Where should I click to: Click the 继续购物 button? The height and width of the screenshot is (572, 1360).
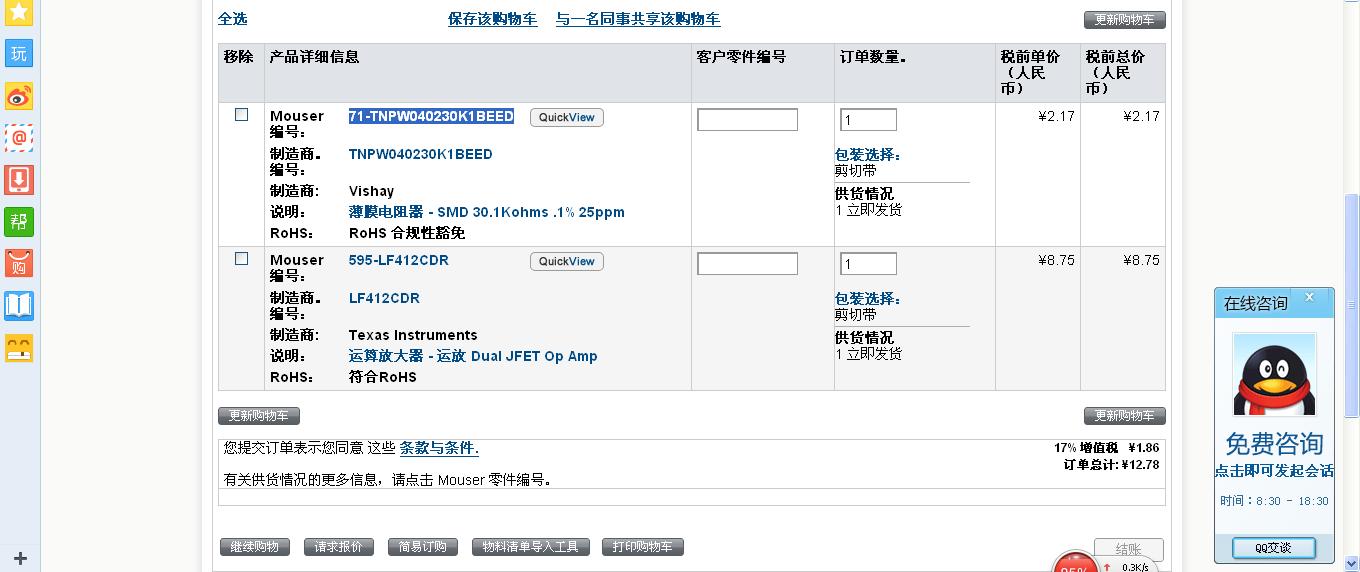[x=255, y=547]
